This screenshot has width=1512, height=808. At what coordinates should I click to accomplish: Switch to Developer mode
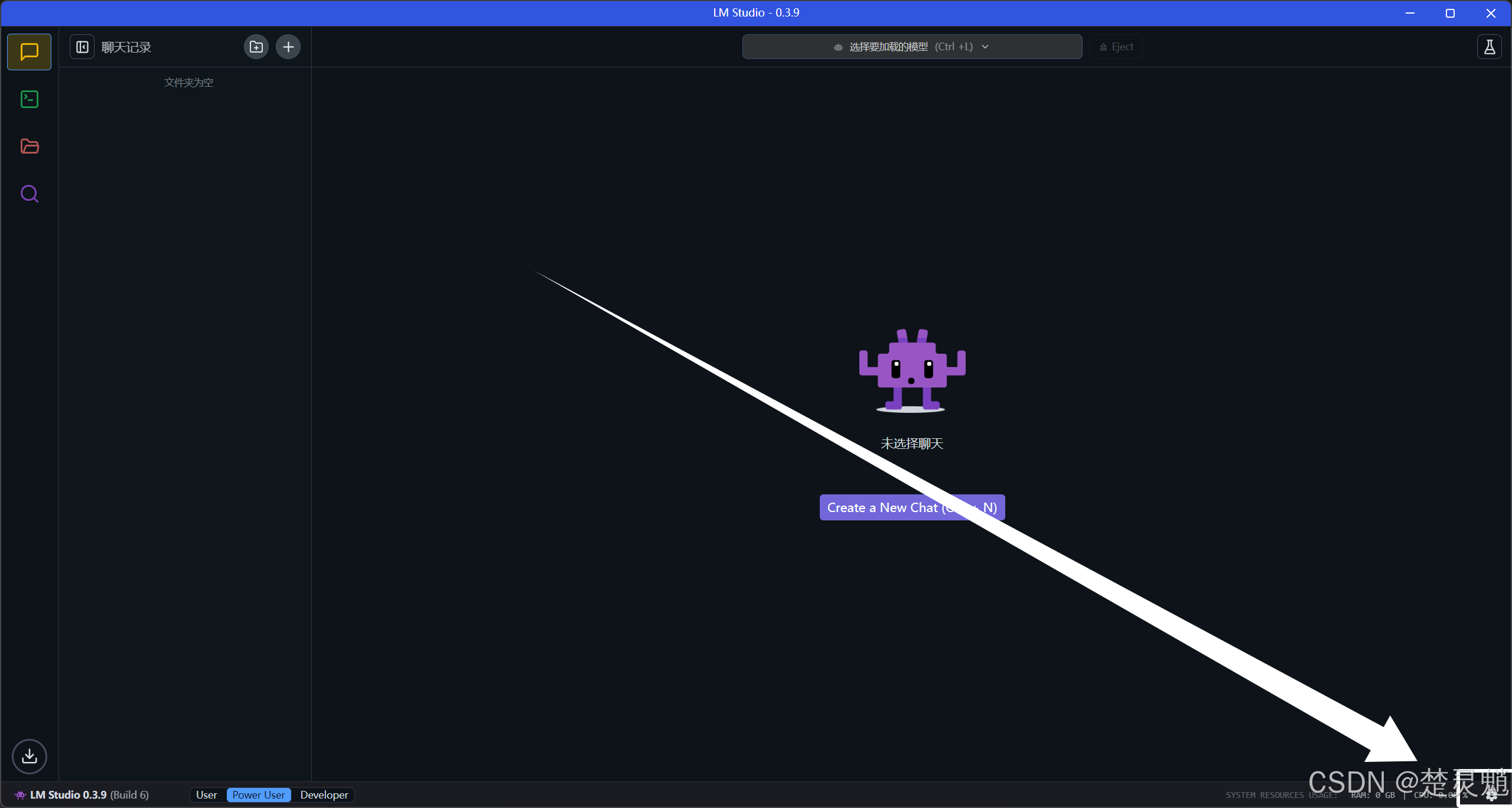pos(324,795)
